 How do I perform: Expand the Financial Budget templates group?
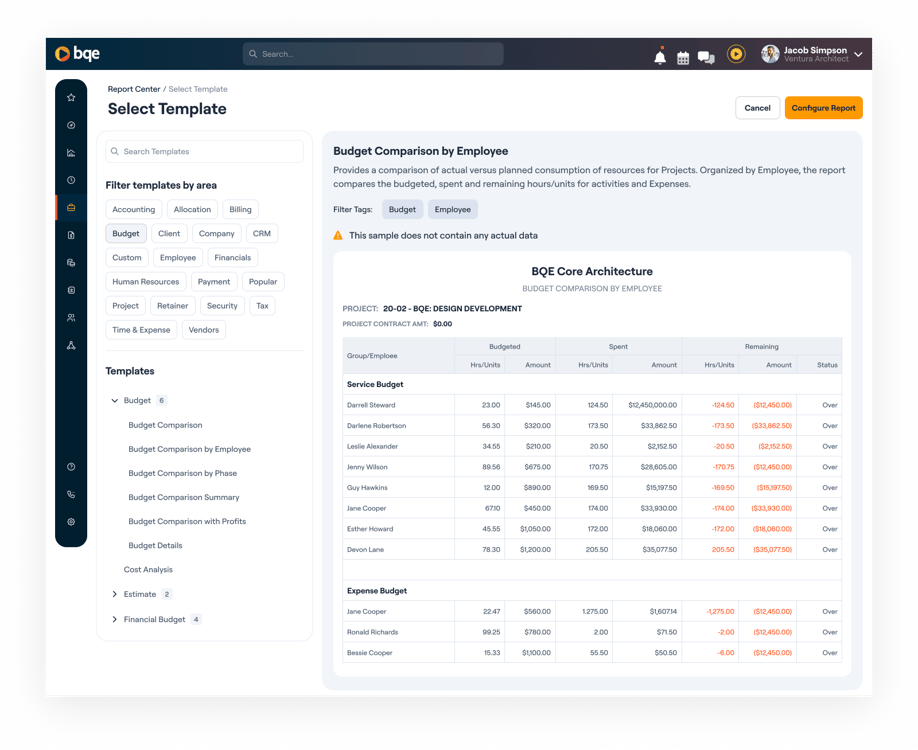click(115, 619)
